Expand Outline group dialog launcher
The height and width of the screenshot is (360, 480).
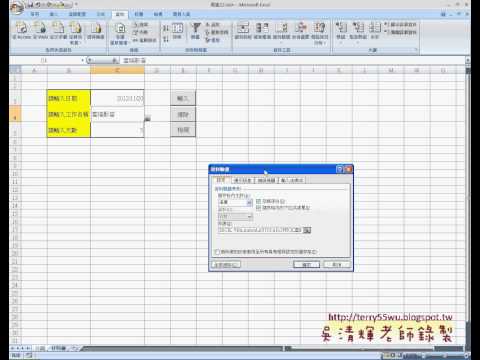coord(416,50)
